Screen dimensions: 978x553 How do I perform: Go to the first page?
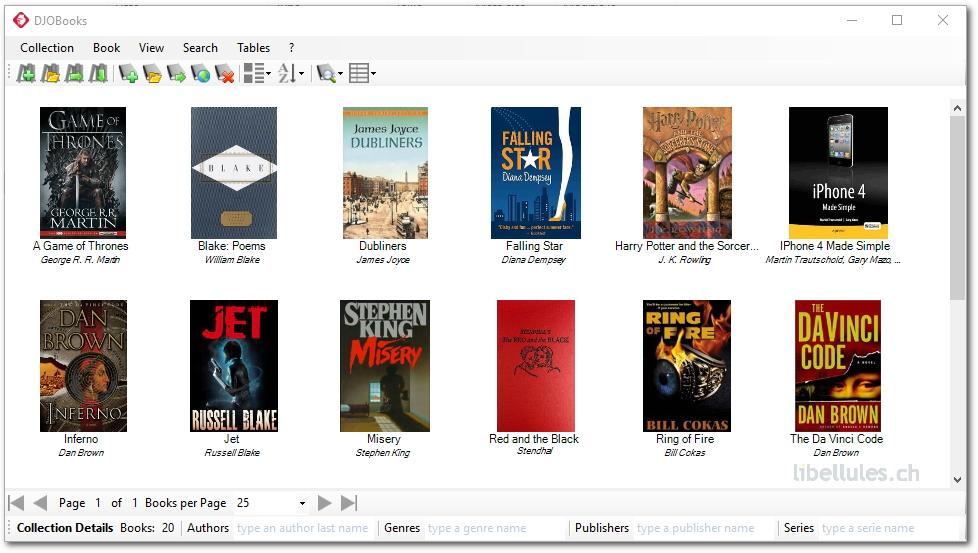click(x=17, y=503)
